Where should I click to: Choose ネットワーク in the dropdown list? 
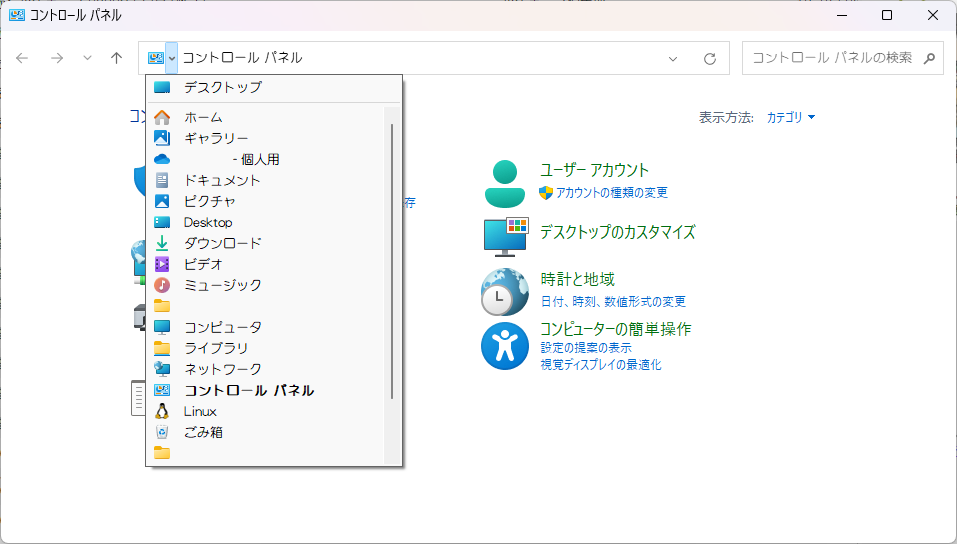pos(222,369)
